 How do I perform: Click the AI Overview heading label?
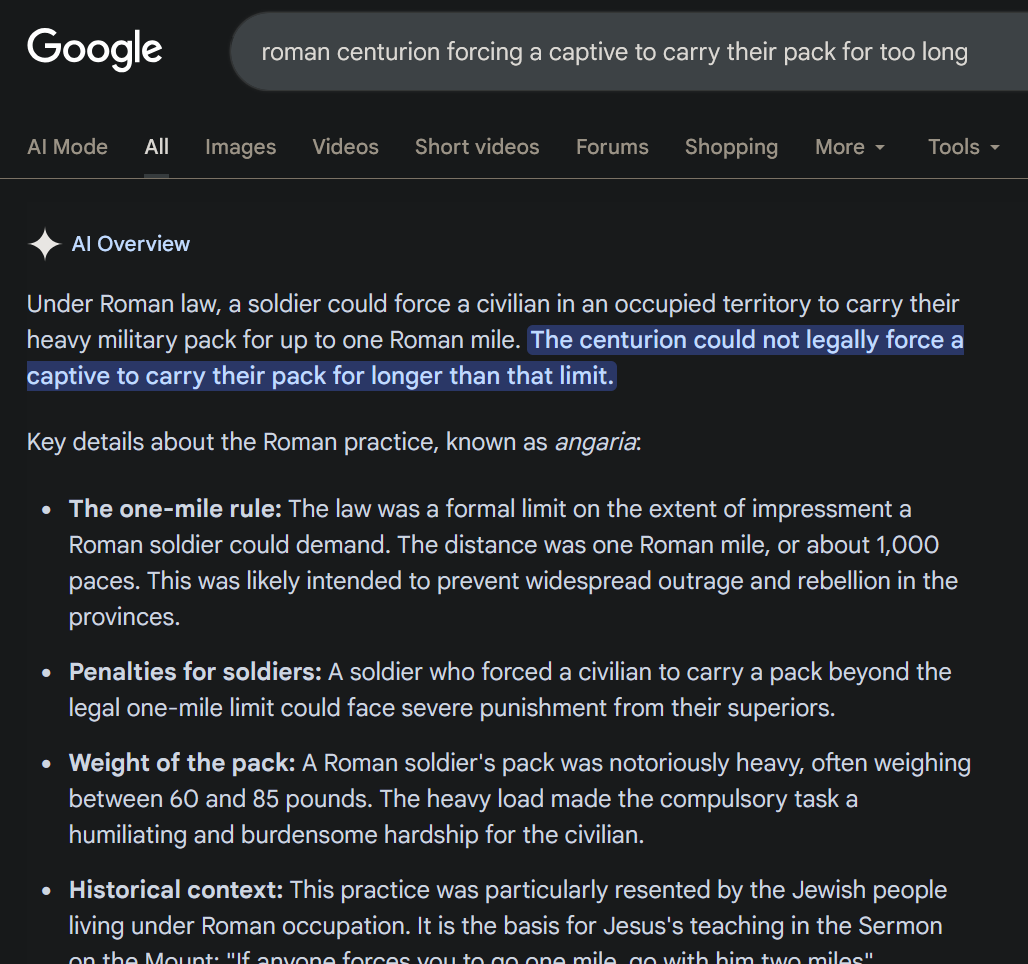click(x=131, y=244)
